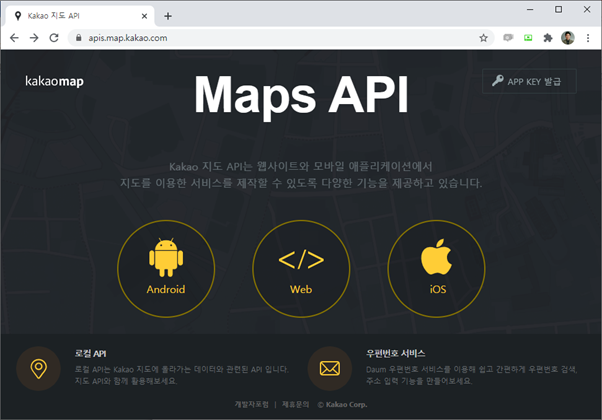Click the Web label under code icon
Image resolution: width=602 pixels, height=420 pixels.
point(301,289)
